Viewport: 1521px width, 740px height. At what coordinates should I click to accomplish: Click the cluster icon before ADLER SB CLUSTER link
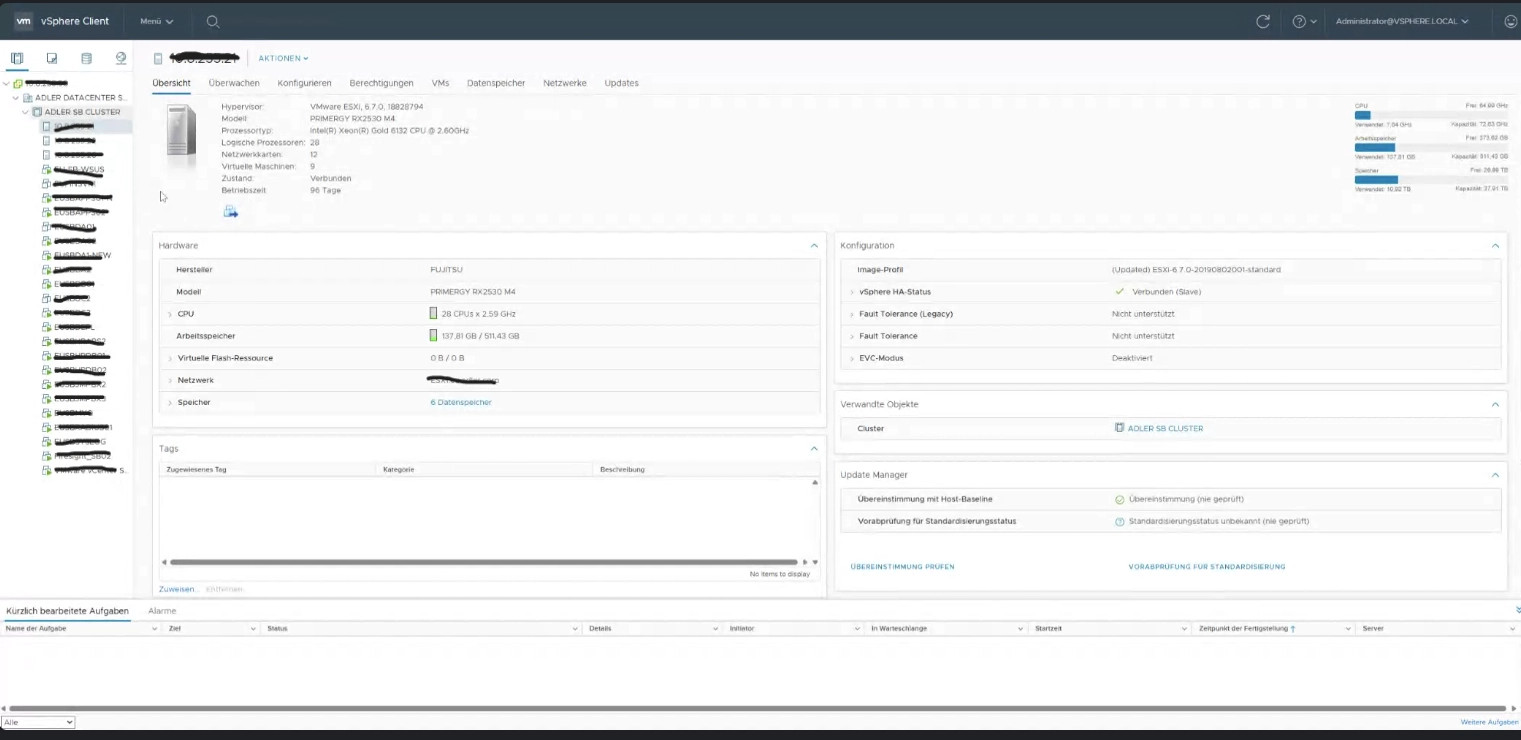[1119, 428]
